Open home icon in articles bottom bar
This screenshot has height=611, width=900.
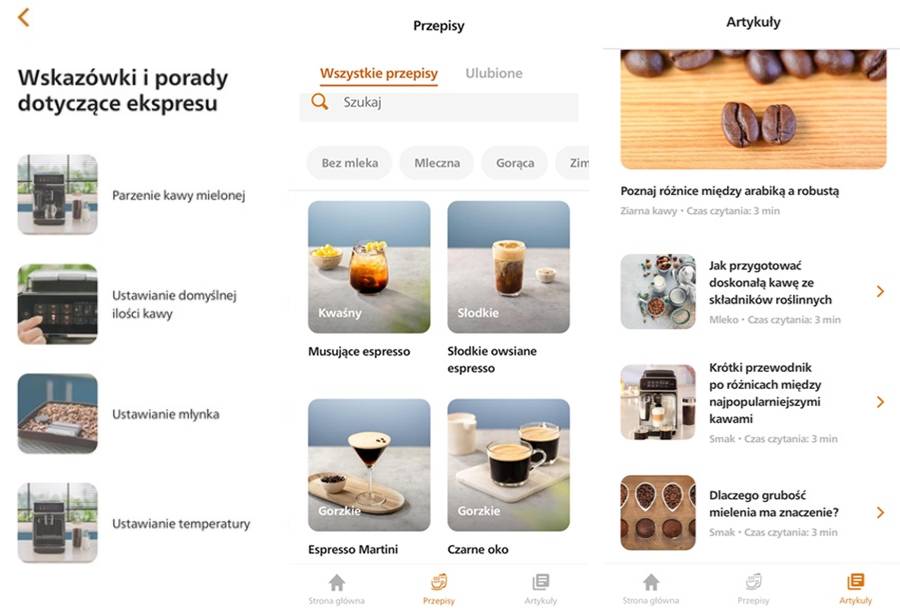click(651, 583)
